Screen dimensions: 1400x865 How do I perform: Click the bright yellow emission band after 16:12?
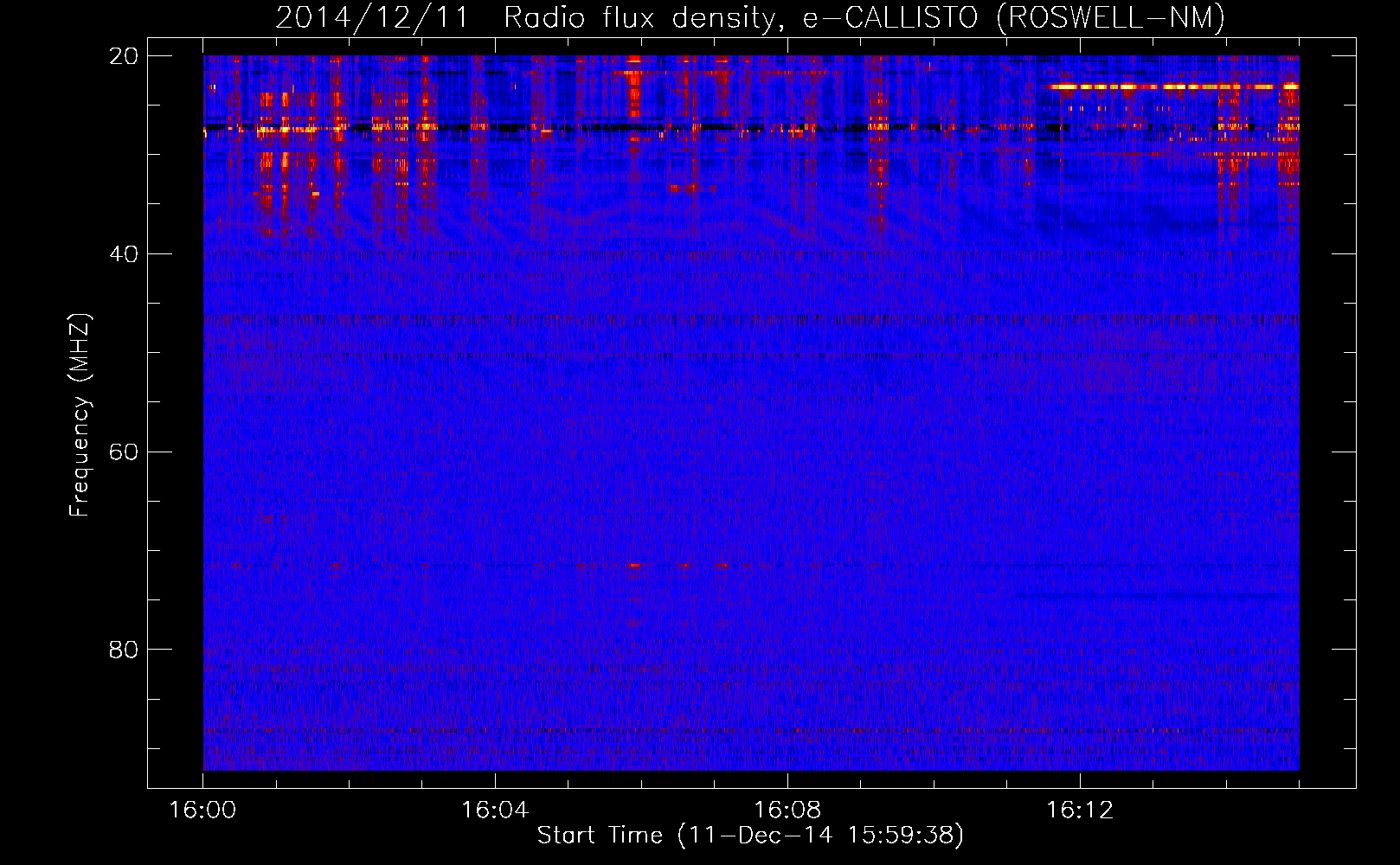tap(1172, 86)
